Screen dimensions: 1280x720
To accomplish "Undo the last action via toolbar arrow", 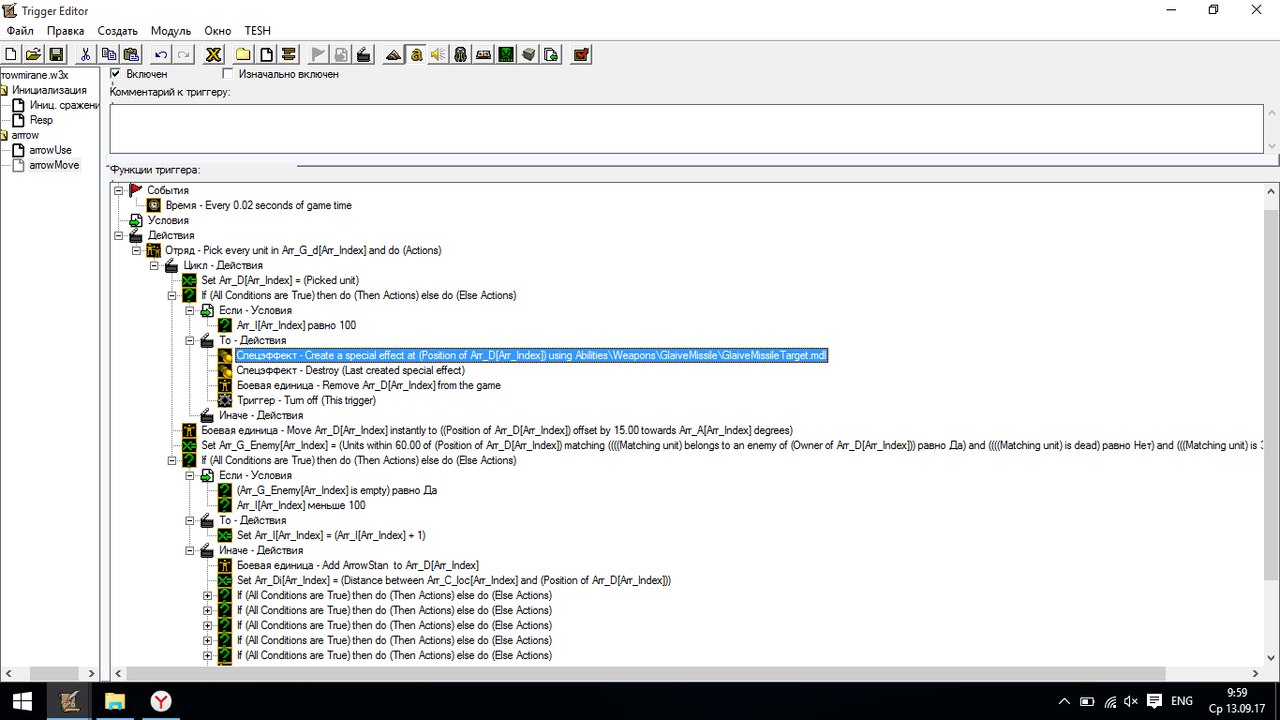I will coord(161,54).
